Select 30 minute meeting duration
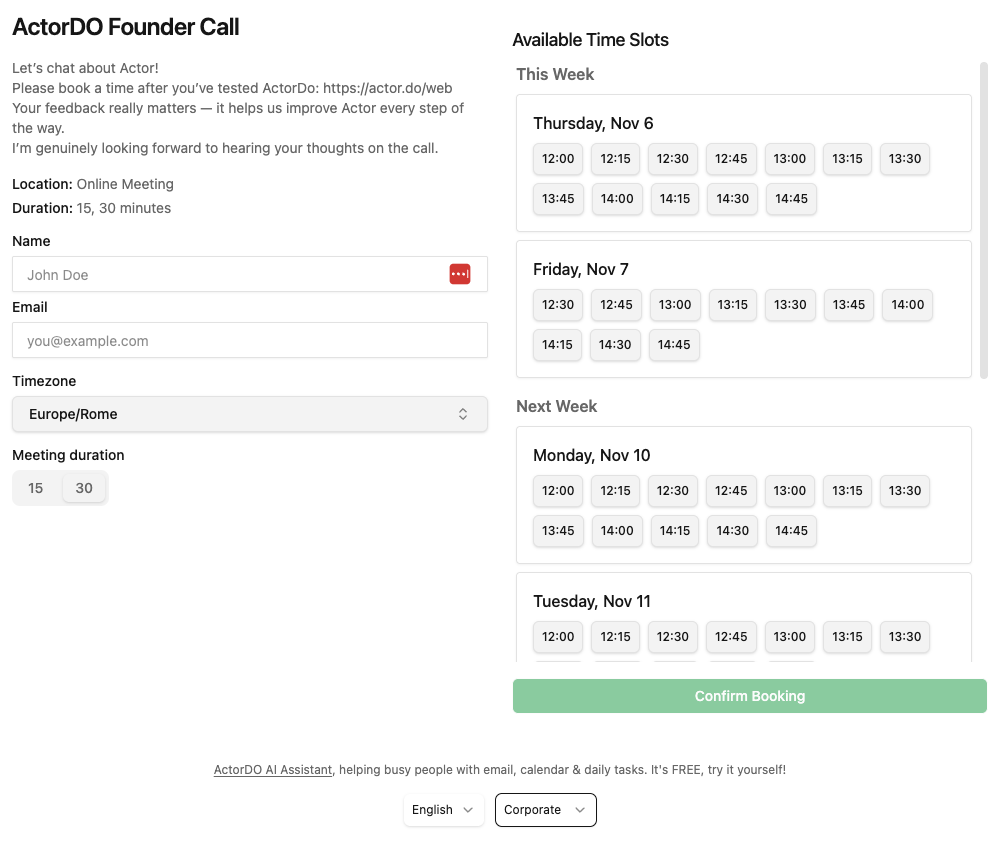This screenshot has width=1005, height=843. (84, 488)
